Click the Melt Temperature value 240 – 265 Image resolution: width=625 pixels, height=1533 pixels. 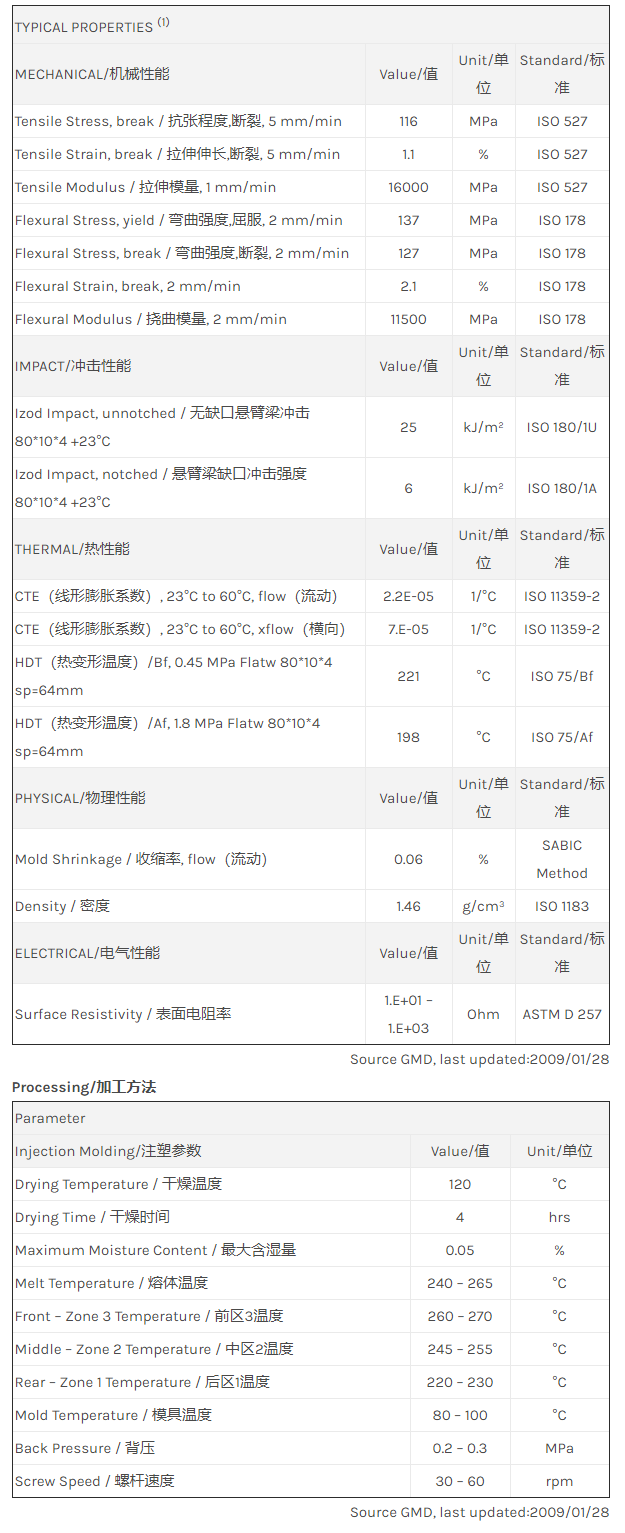pos(460,1283)
